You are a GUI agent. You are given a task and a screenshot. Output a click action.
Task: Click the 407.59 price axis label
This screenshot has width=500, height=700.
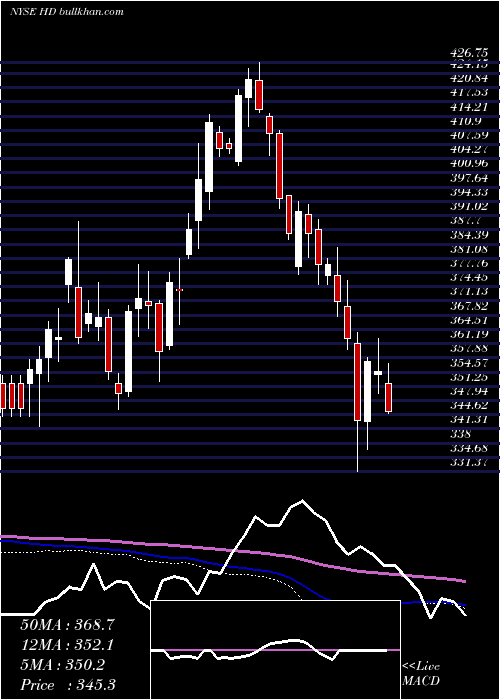point(468,135)
